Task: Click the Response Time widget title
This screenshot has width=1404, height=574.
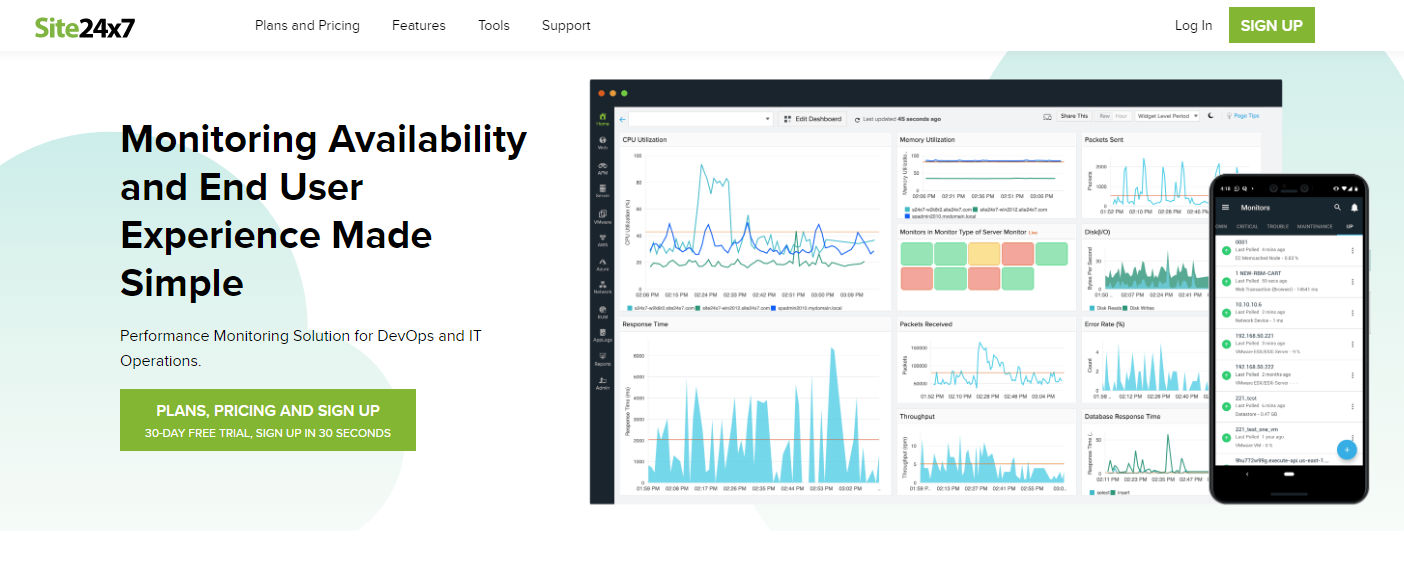Action: [x=645, y=324]
